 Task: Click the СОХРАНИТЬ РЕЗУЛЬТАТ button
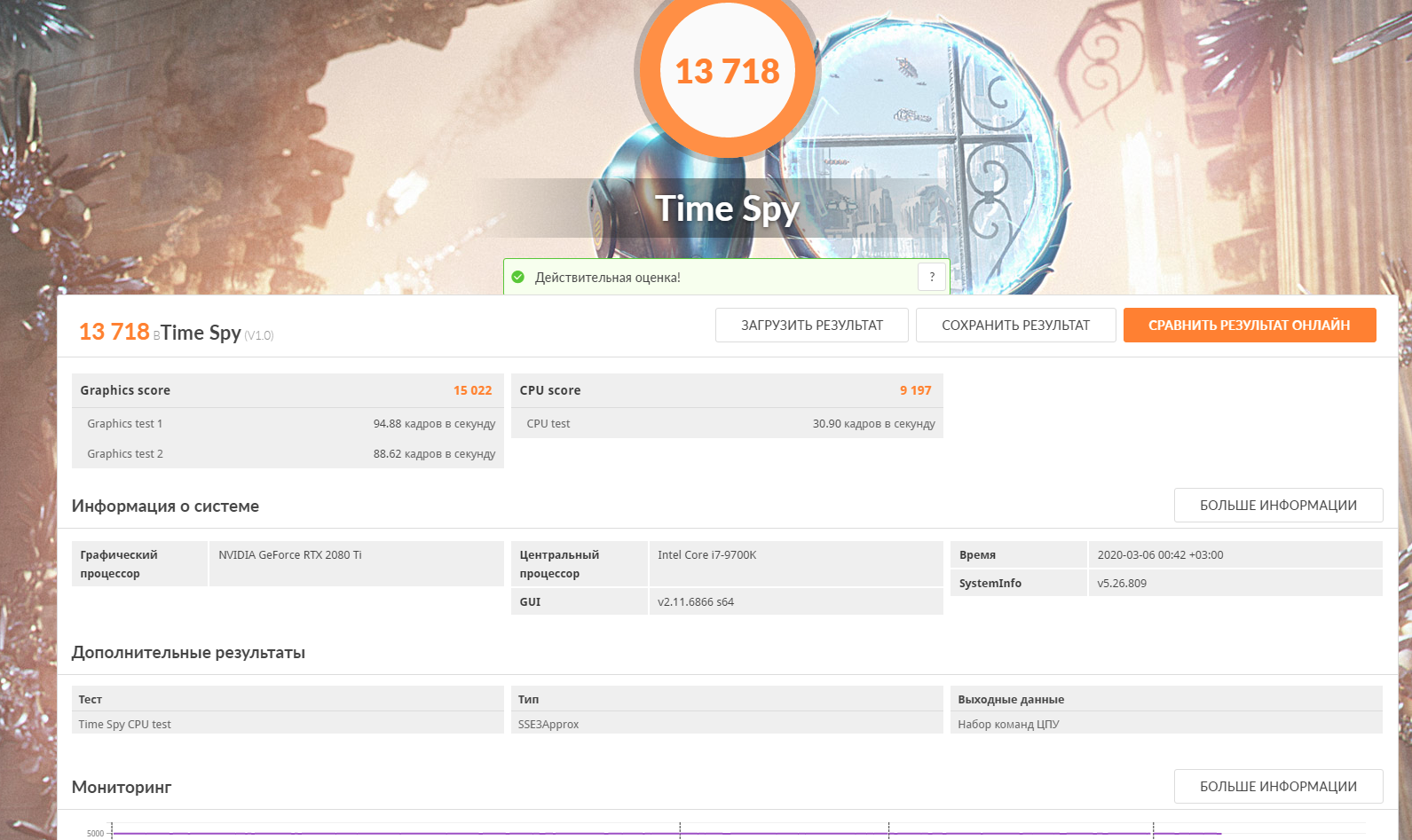1016,325
